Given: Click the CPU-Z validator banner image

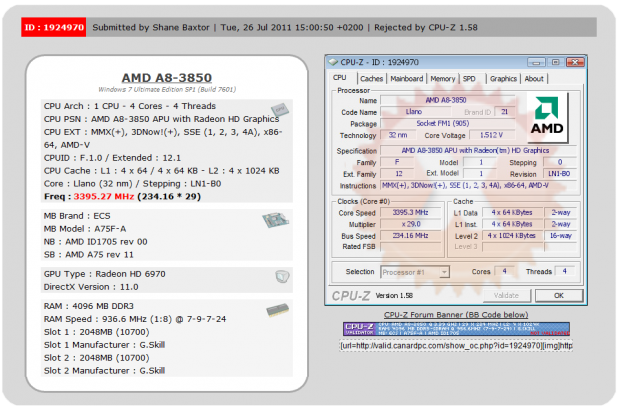Looking at the screenshot, I should (x=456, y=329).
